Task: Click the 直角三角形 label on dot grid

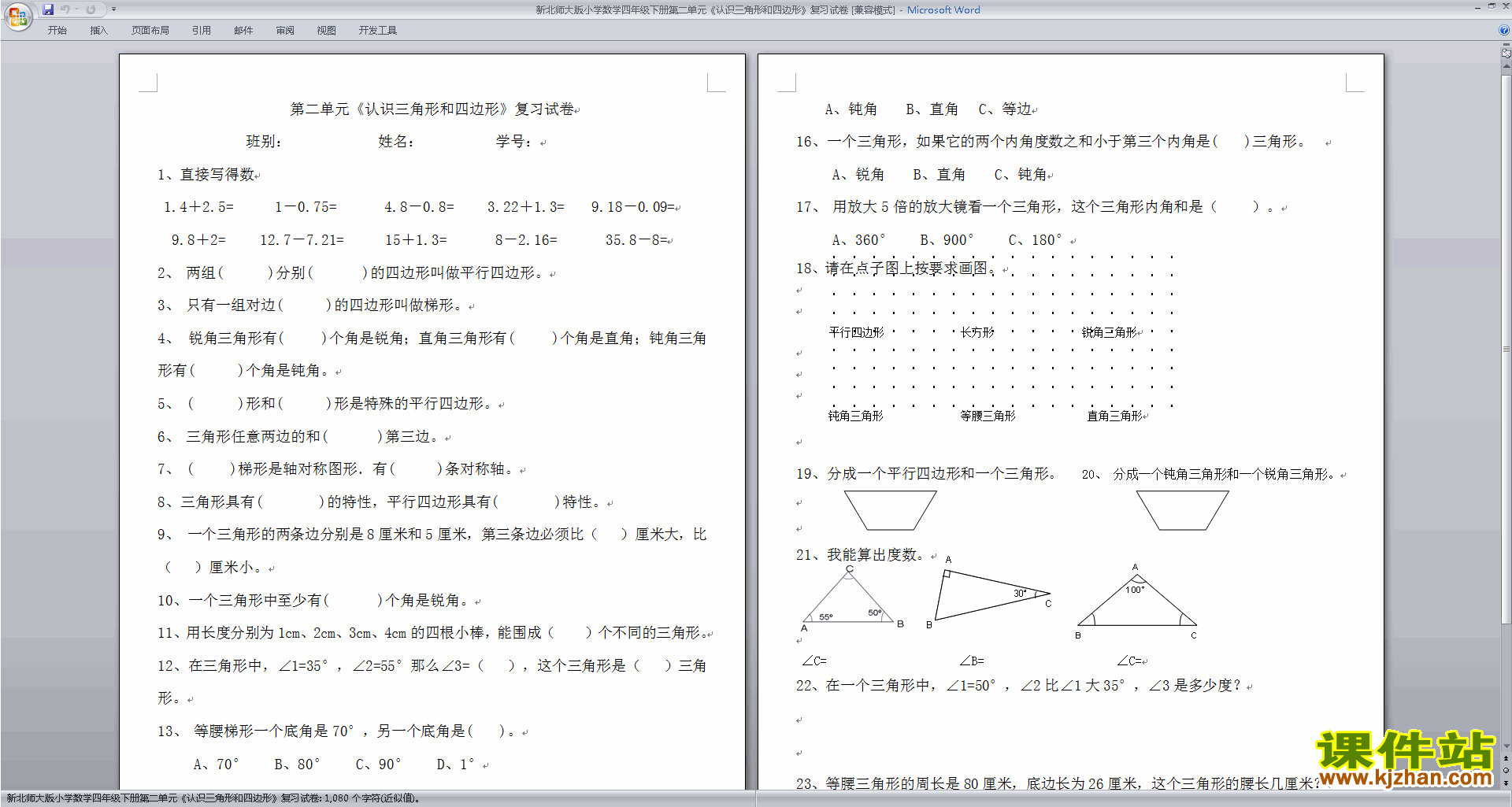Action: click(1114, 416)
